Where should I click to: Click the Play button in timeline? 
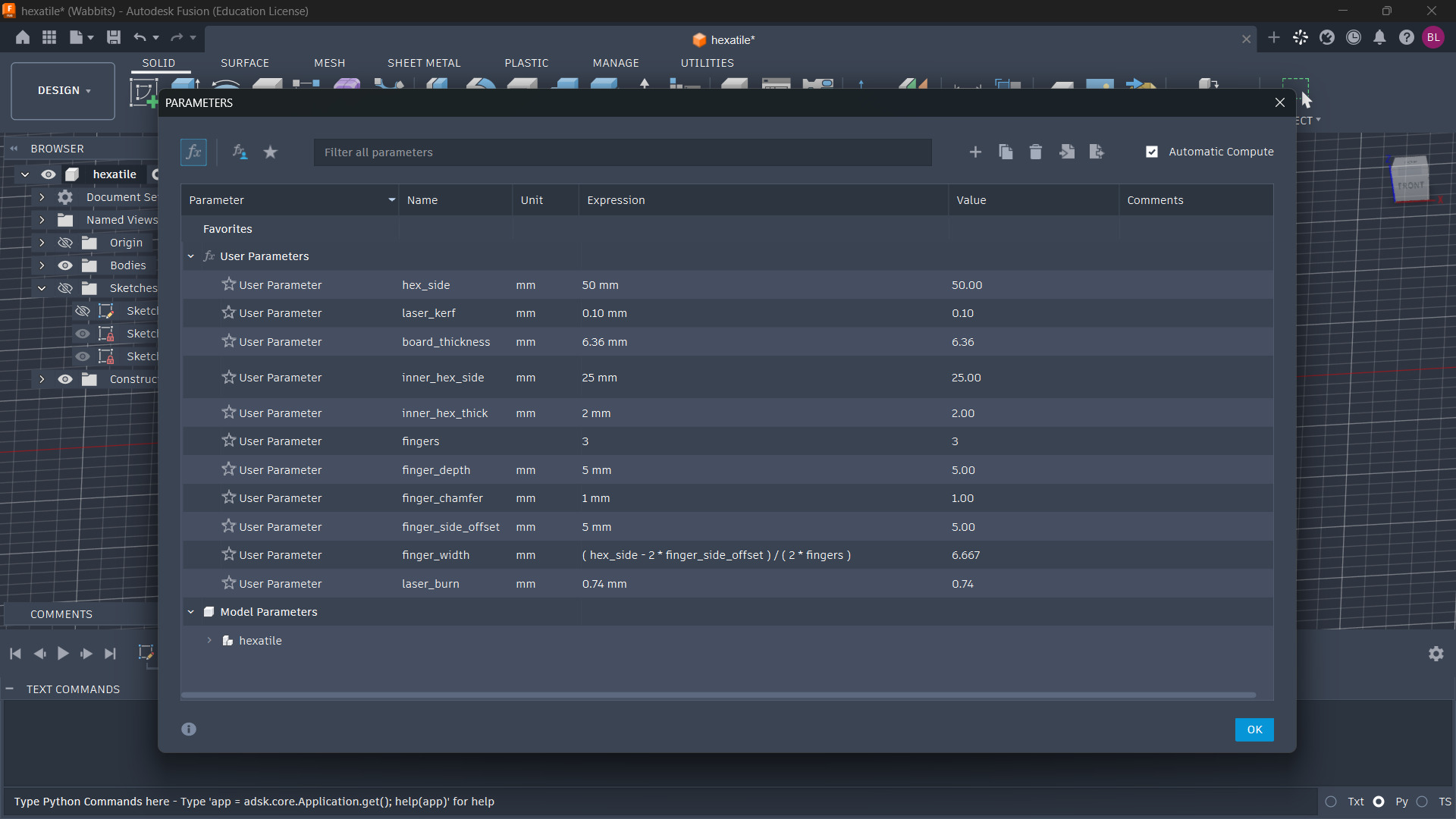tap(63, 654)
